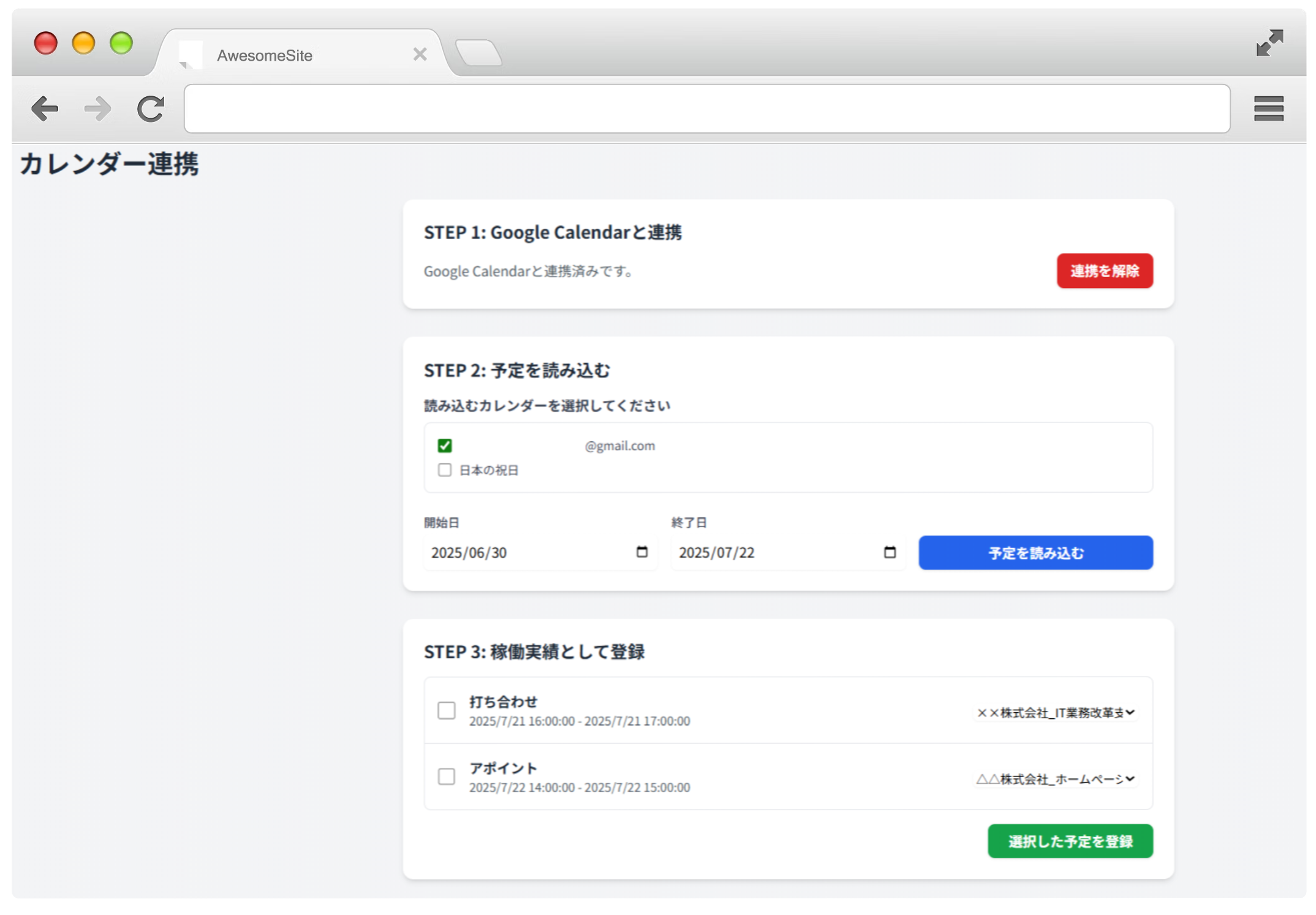Open the browser hamburger menu
Viewport: 1316px width, 915px height.
1268,109
